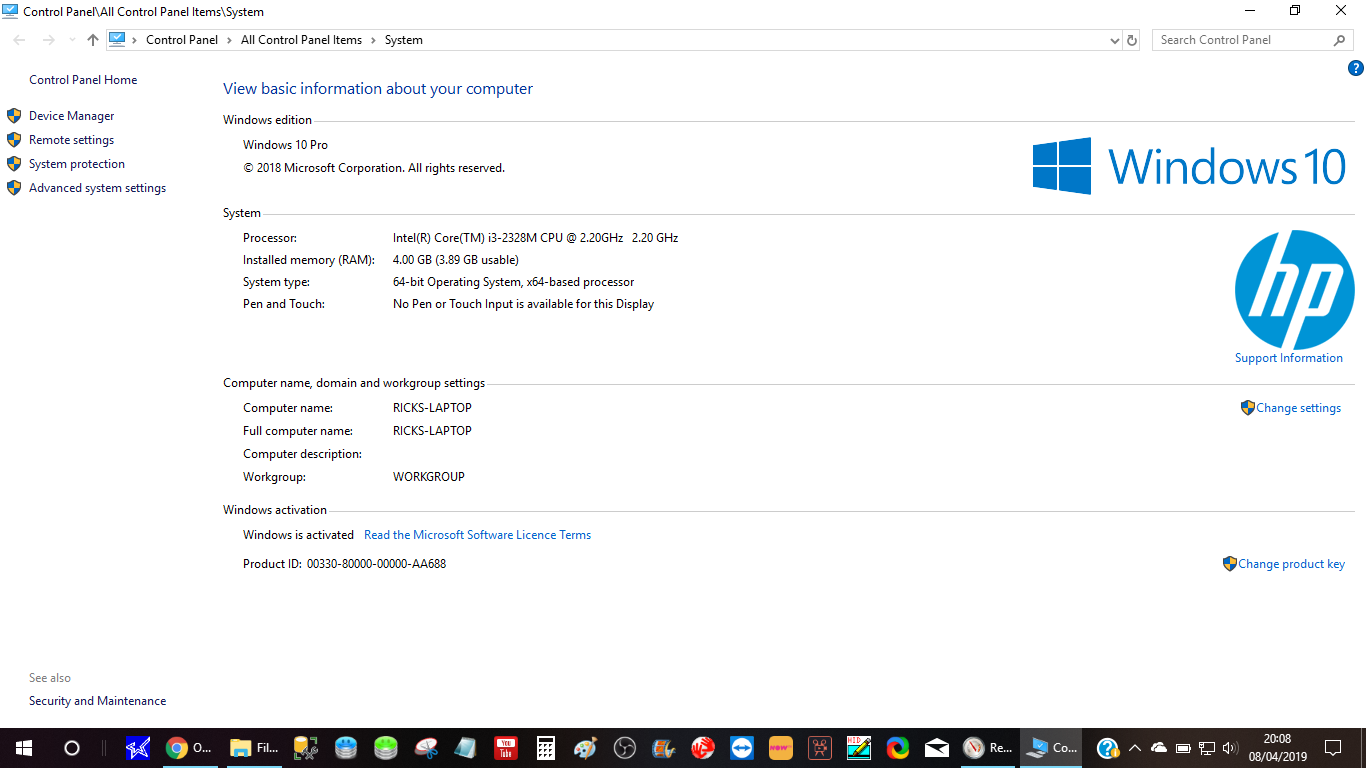Open the Mail envelope icon in taskbar

tap(936, 748)
